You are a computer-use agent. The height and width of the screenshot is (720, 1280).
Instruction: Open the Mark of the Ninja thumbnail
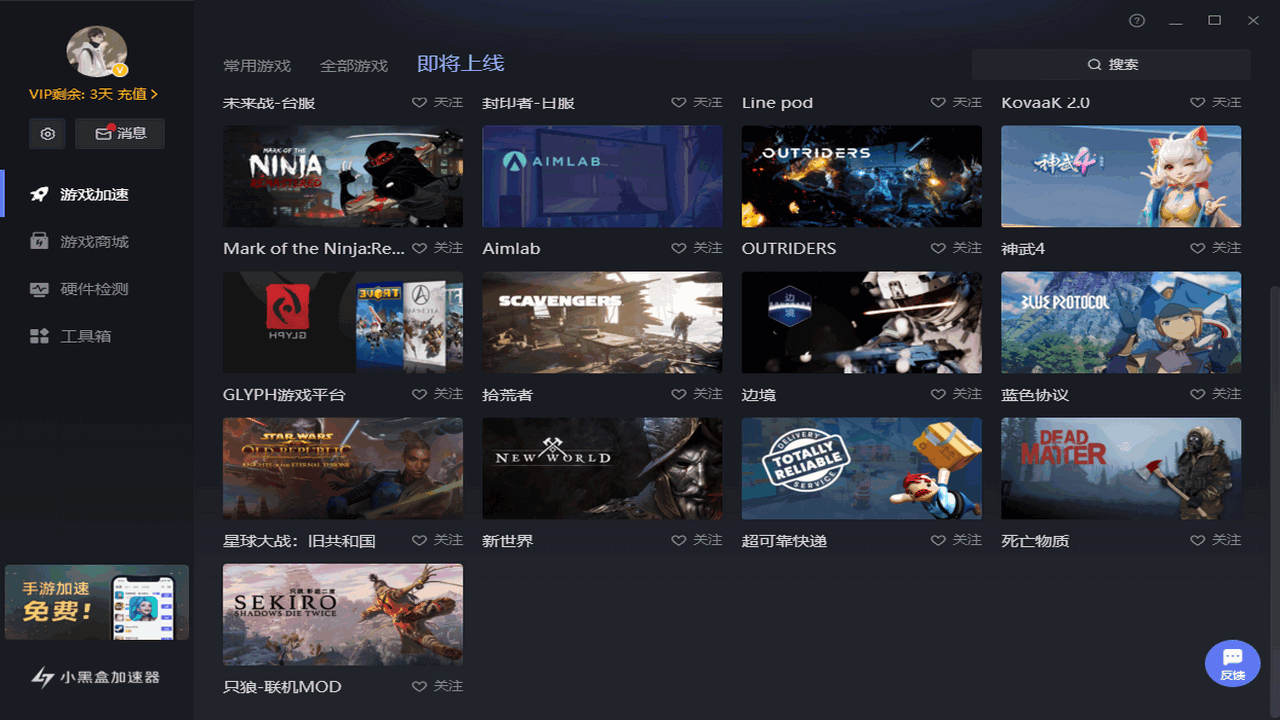coord(343,176)
